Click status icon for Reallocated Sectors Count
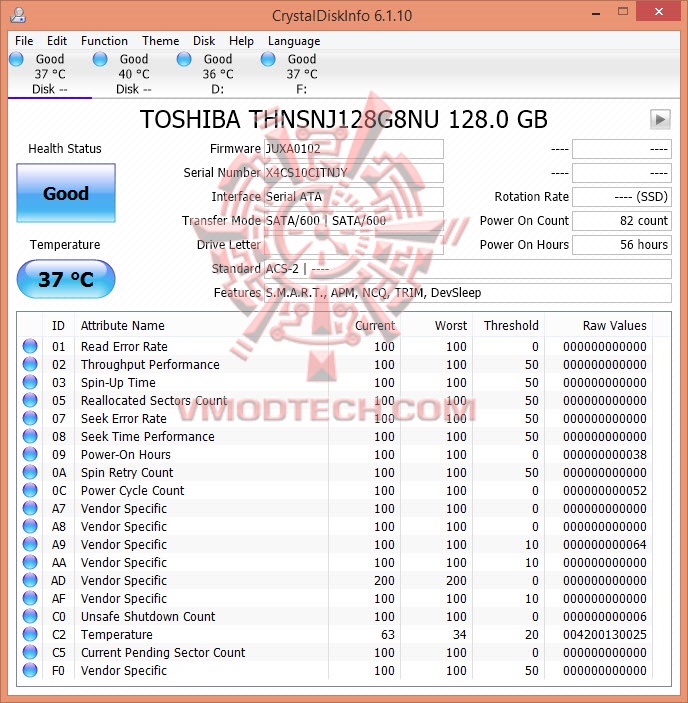The width and height of the screenshot is (688, 703). [30, 400]
